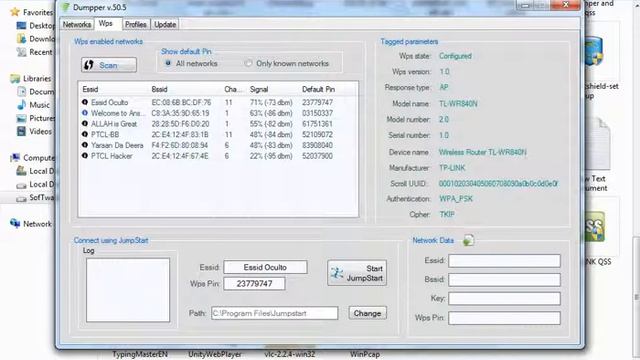Click Model name value TL-WR840N
This screenshot has height=360, width=640.
click(458, 104)
